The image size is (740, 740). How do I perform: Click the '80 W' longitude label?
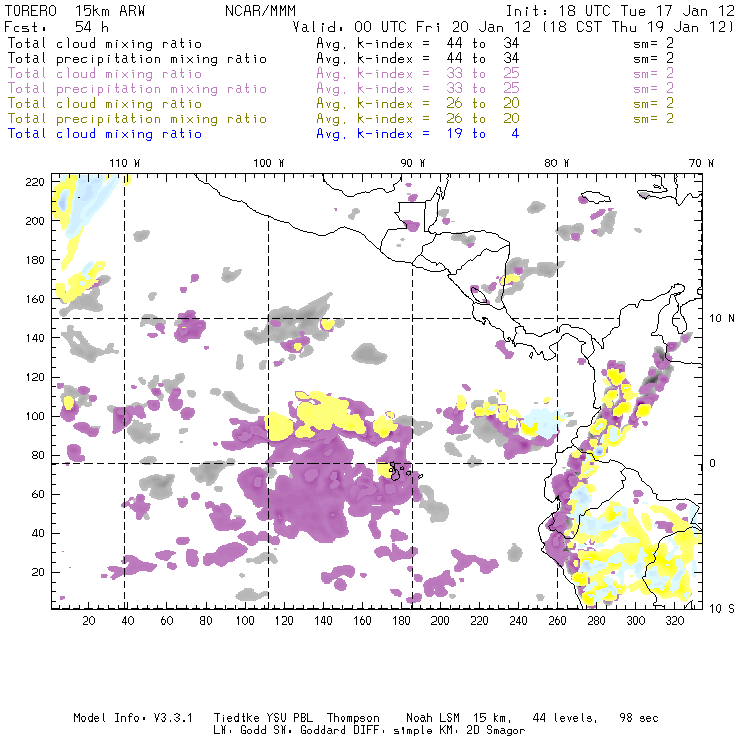[556, 163]
